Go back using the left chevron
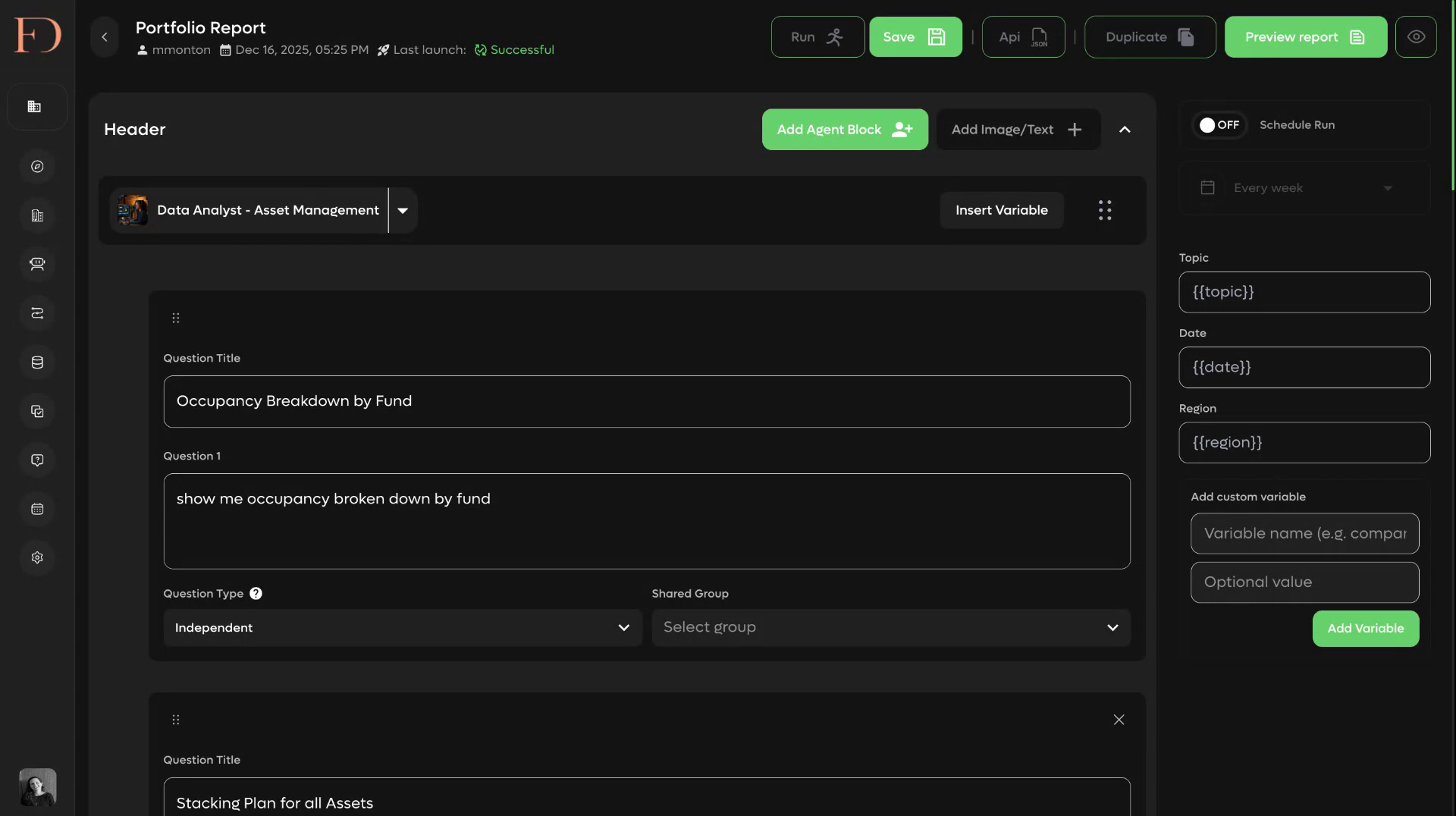 point(105,37)
